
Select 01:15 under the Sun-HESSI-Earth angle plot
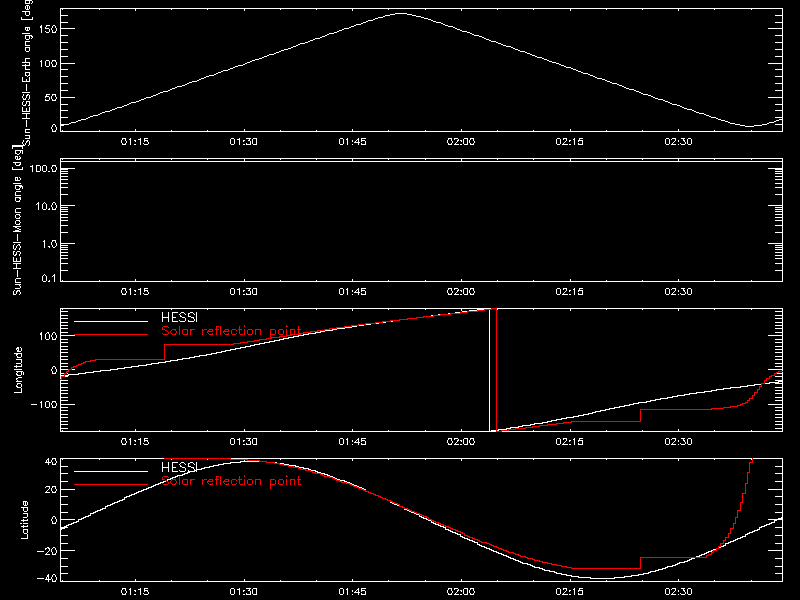pos(135,141)
